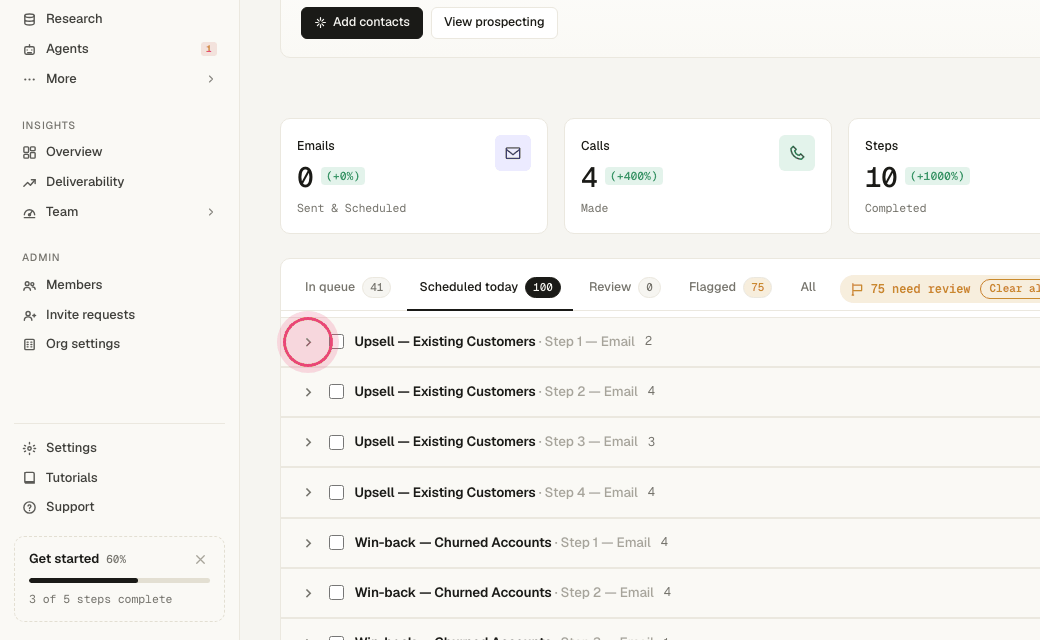
Task: Expand Upsell Existing Customers Step 1 row
Action: click(x=308, y=342)
